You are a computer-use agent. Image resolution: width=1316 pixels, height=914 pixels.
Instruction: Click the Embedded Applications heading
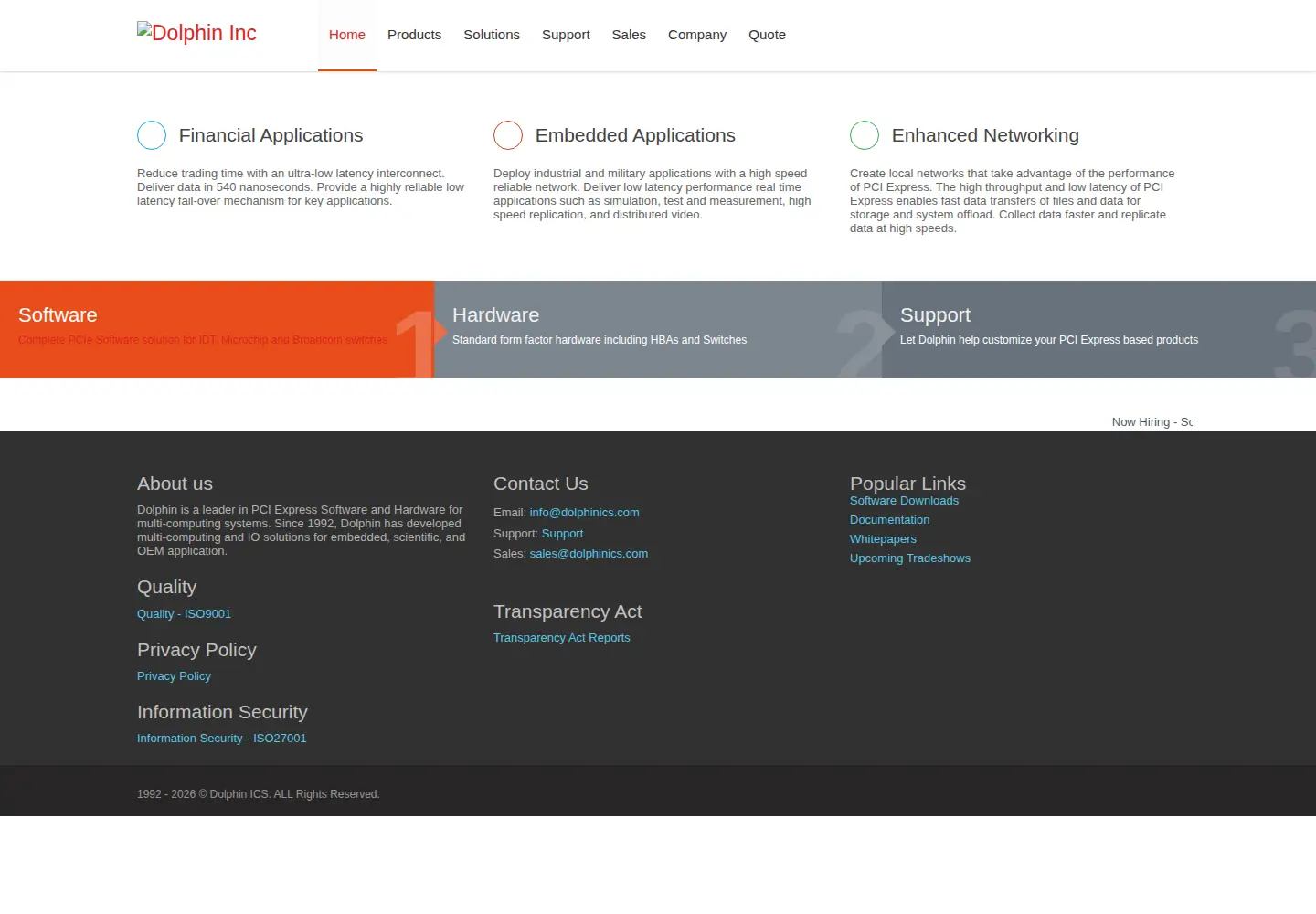pyautogui.click(x=635, y=135)
